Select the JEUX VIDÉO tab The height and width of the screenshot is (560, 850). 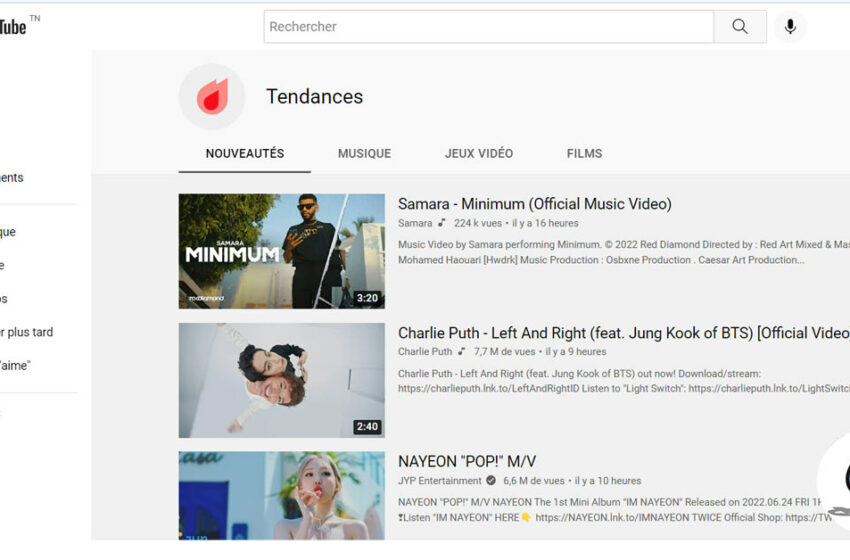(x=479, y=154)
